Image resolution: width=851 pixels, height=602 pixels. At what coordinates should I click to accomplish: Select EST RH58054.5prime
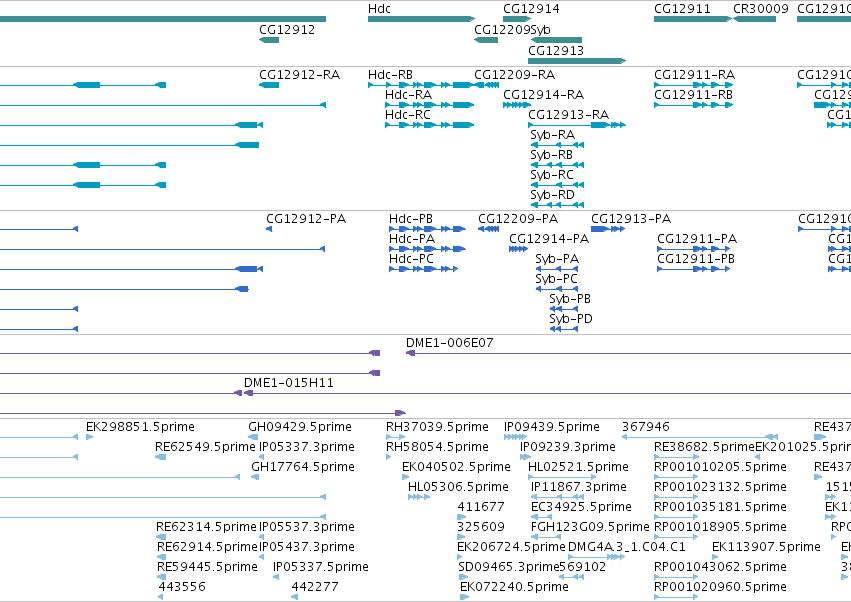(437, 447)
